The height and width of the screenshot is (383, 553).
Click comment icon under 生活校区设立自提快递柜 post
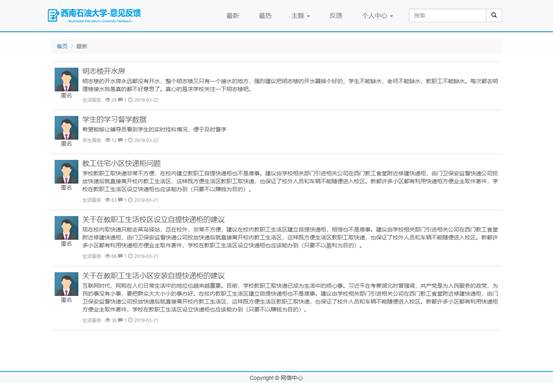coord(121,256)
